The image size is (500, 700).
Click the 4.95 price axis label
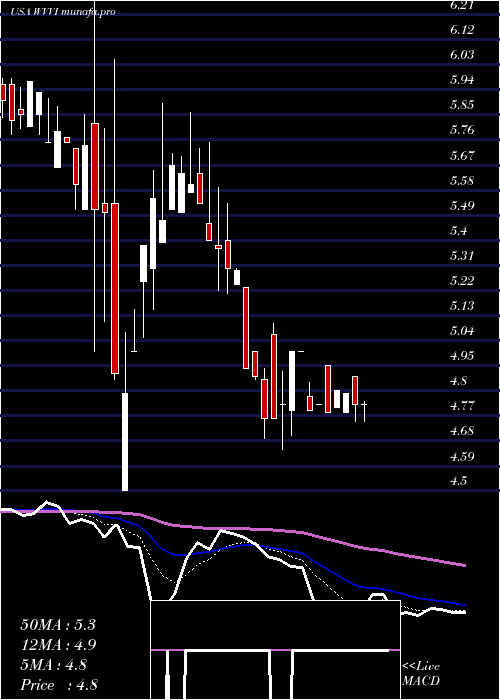(x=462, y=356)
